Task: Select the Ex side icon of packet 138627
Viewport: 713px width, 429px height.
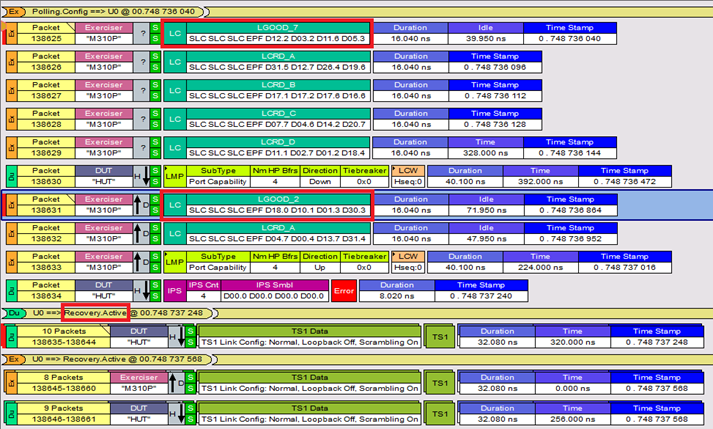Action: 11,91
